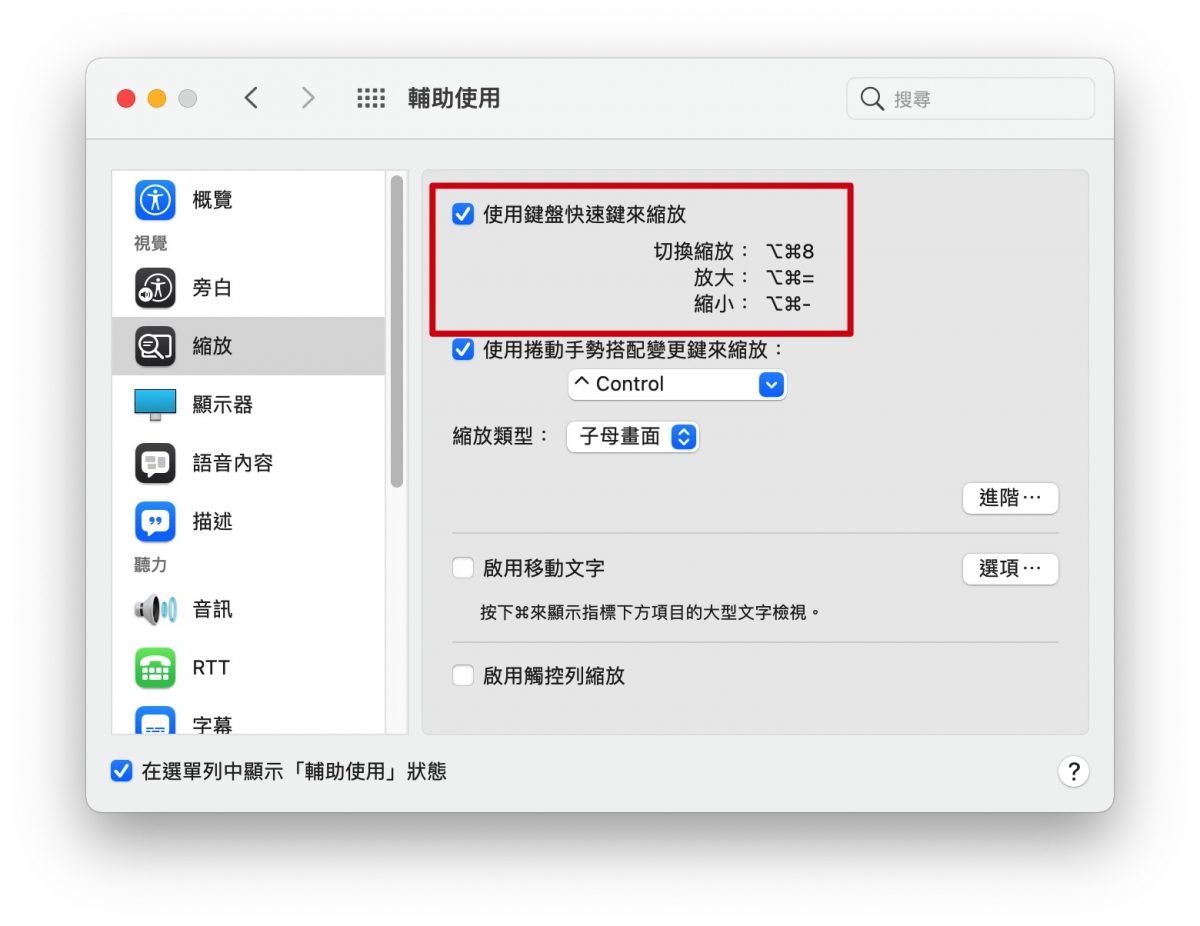Click the 放大 shortcut text
This screenshot has height=926, width=1200.
755,277
